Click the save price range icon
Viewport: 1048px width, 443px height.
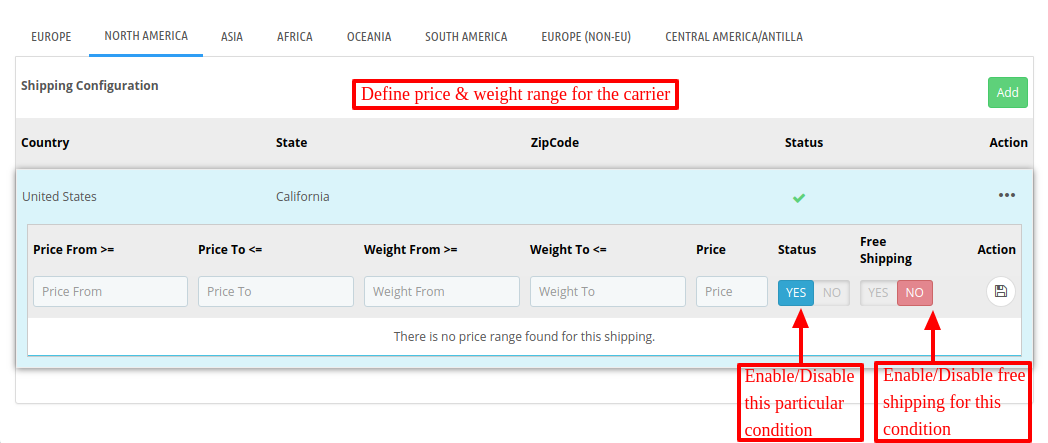pyautogui.click(x=1001, y=291)
